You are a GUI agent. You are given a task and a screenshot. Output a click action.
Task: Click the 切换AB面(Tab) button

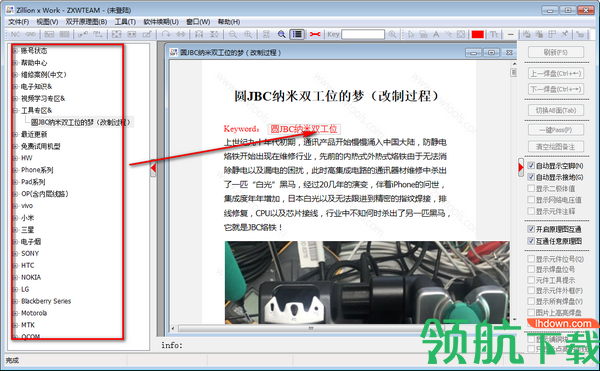556,110
